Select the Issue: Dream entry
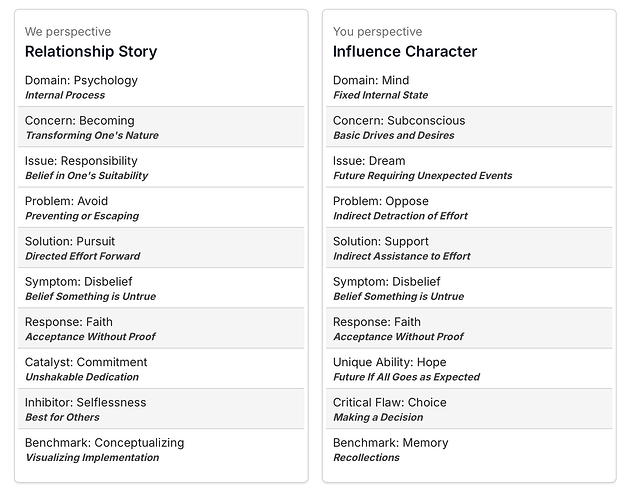This screenshot has height=500, width=632. tap(469, 167)
